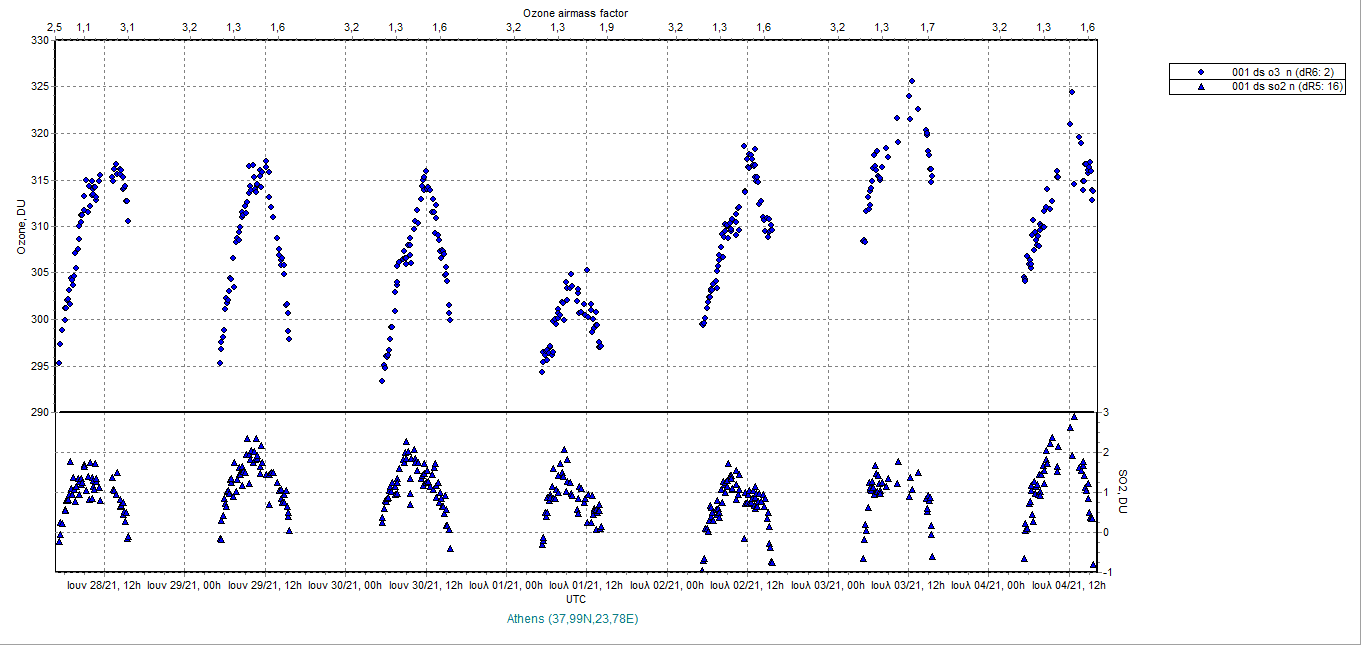The width and height of the screenshot is (1361, 645).
Task: Click the highest ozone data point near 325 DU
Action: tap(911, 82)
